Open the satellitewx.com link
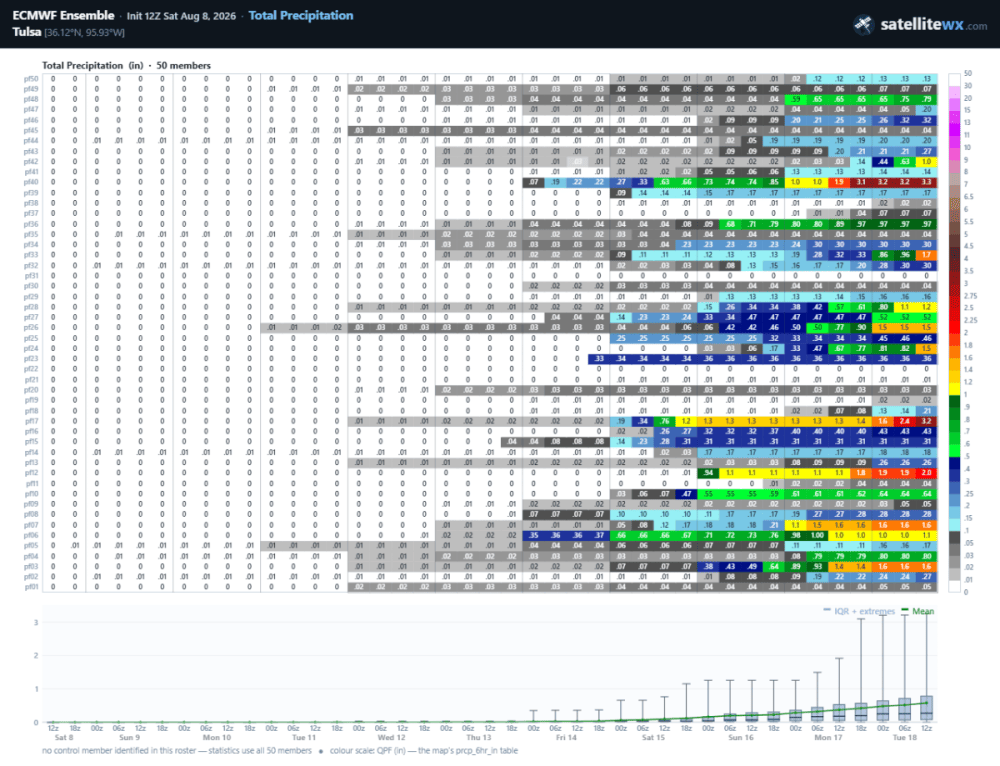This screenshot has height=766, width=1000. point(934,25)
